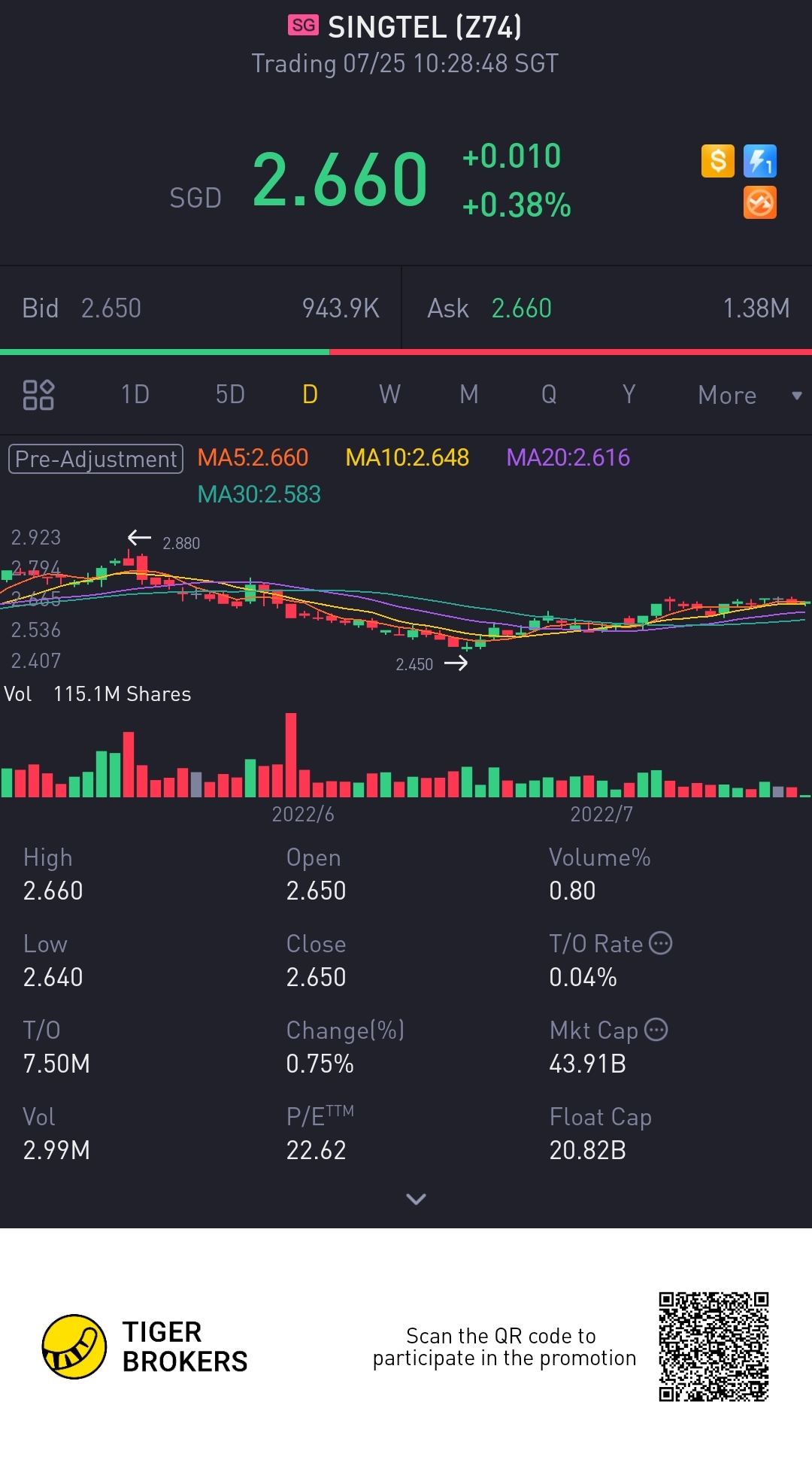
Task: Tap the 2022/6 date axis label
Action: (303, 814)
